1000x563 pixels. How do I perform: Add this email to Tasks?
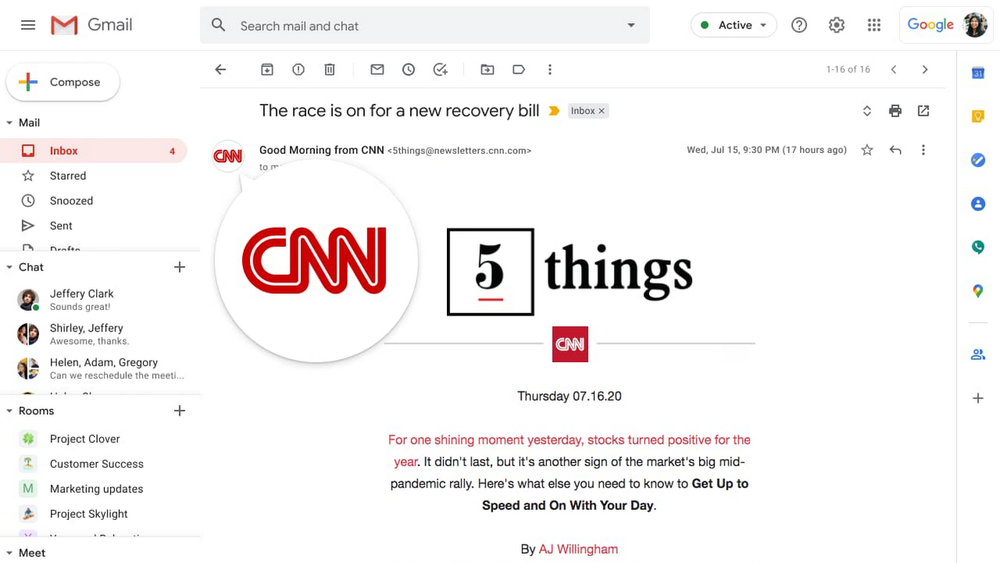tap(440, 69)
